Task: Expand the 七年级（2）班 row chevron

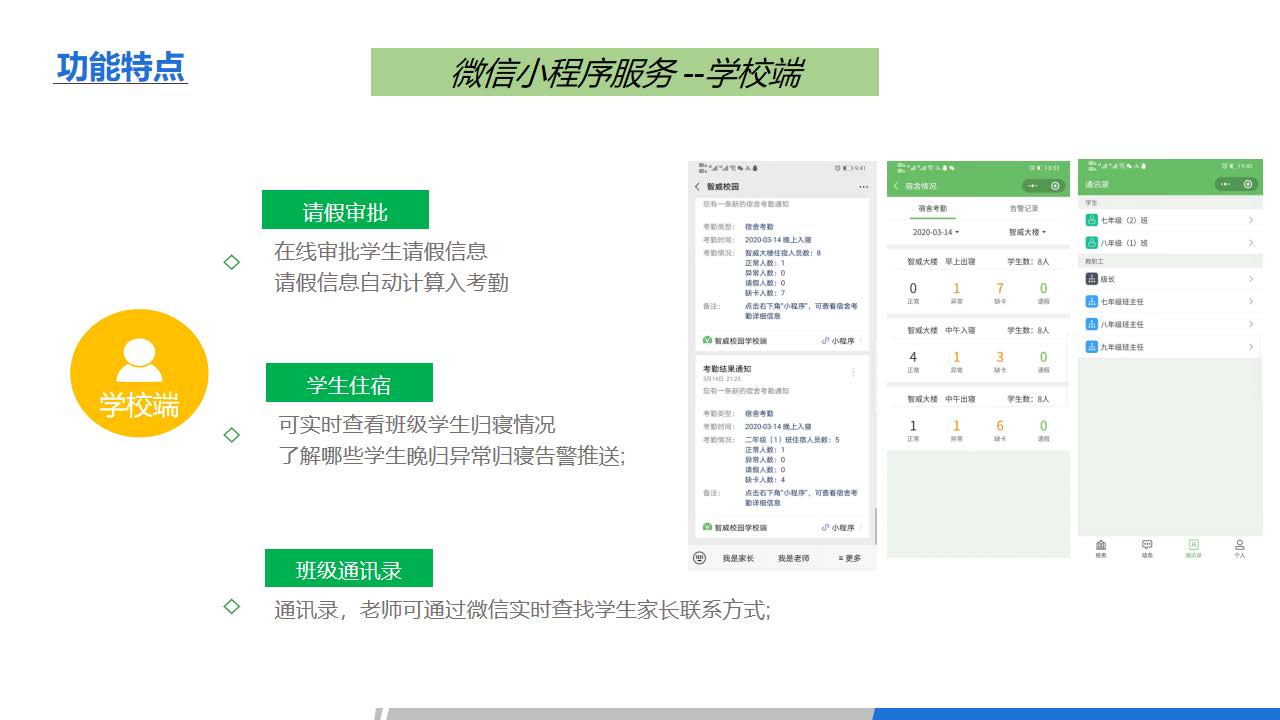Action: pos(1251,220)
